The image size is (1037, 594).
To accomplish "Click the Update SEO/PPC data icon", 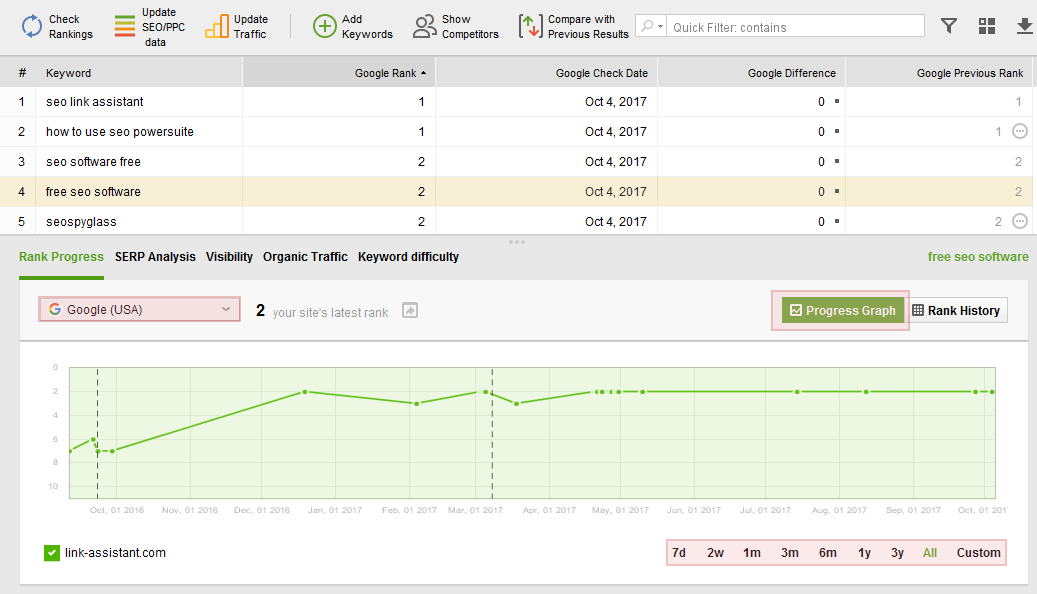I will tap(124, 26).
